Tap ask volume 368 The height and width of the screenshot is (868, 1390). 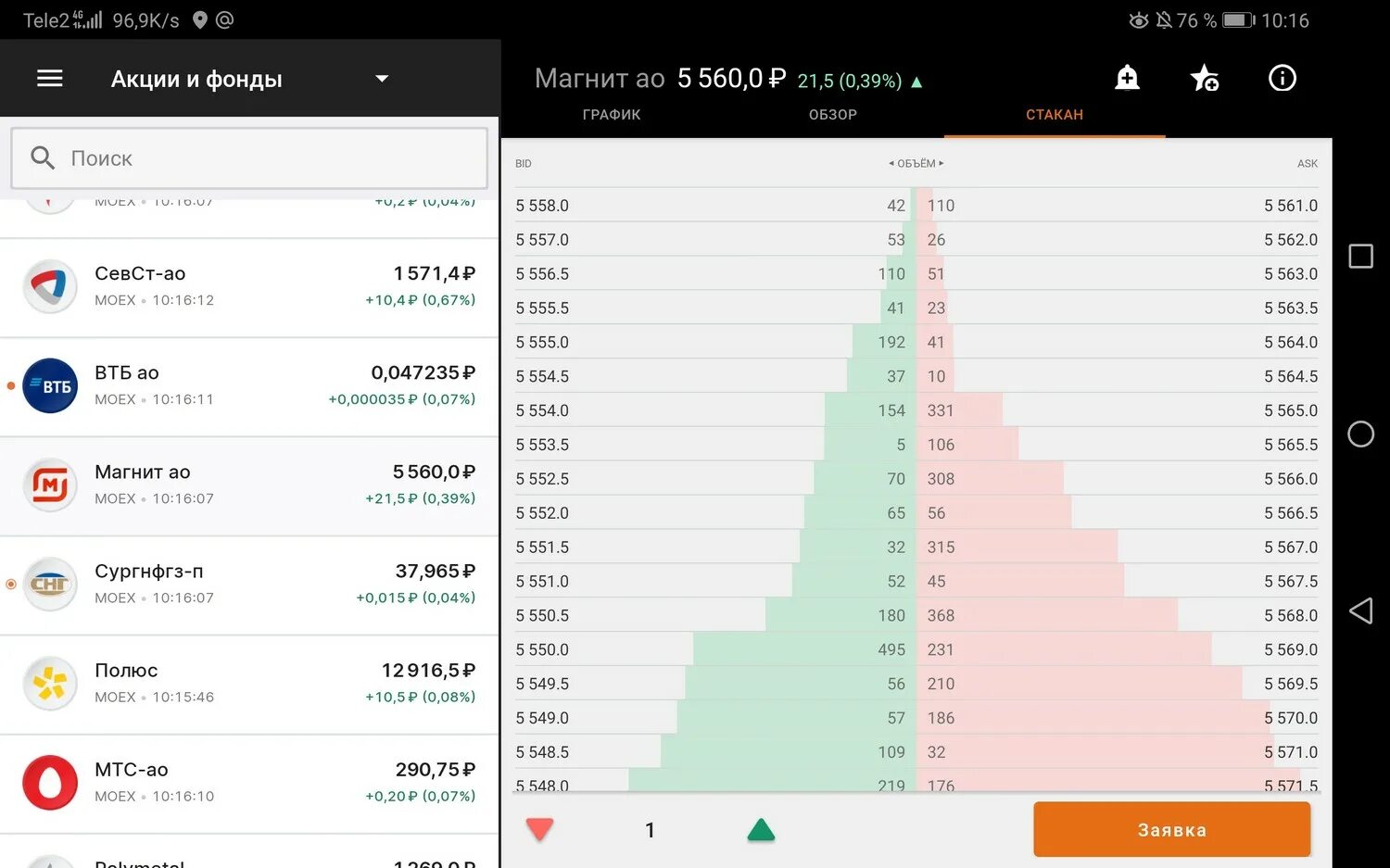(x=941, y=615)
